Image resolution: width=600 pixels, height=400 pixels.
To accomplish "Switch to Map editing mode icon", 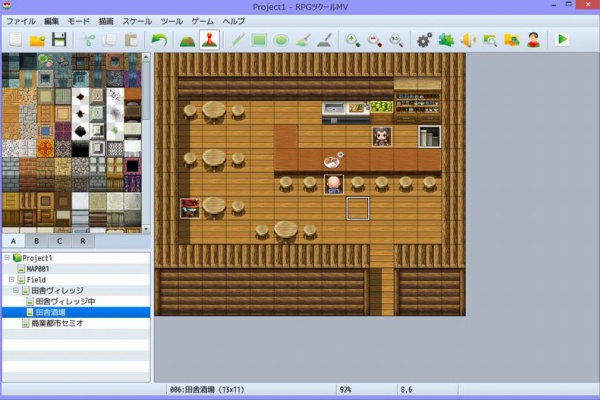I will point(186,40).
